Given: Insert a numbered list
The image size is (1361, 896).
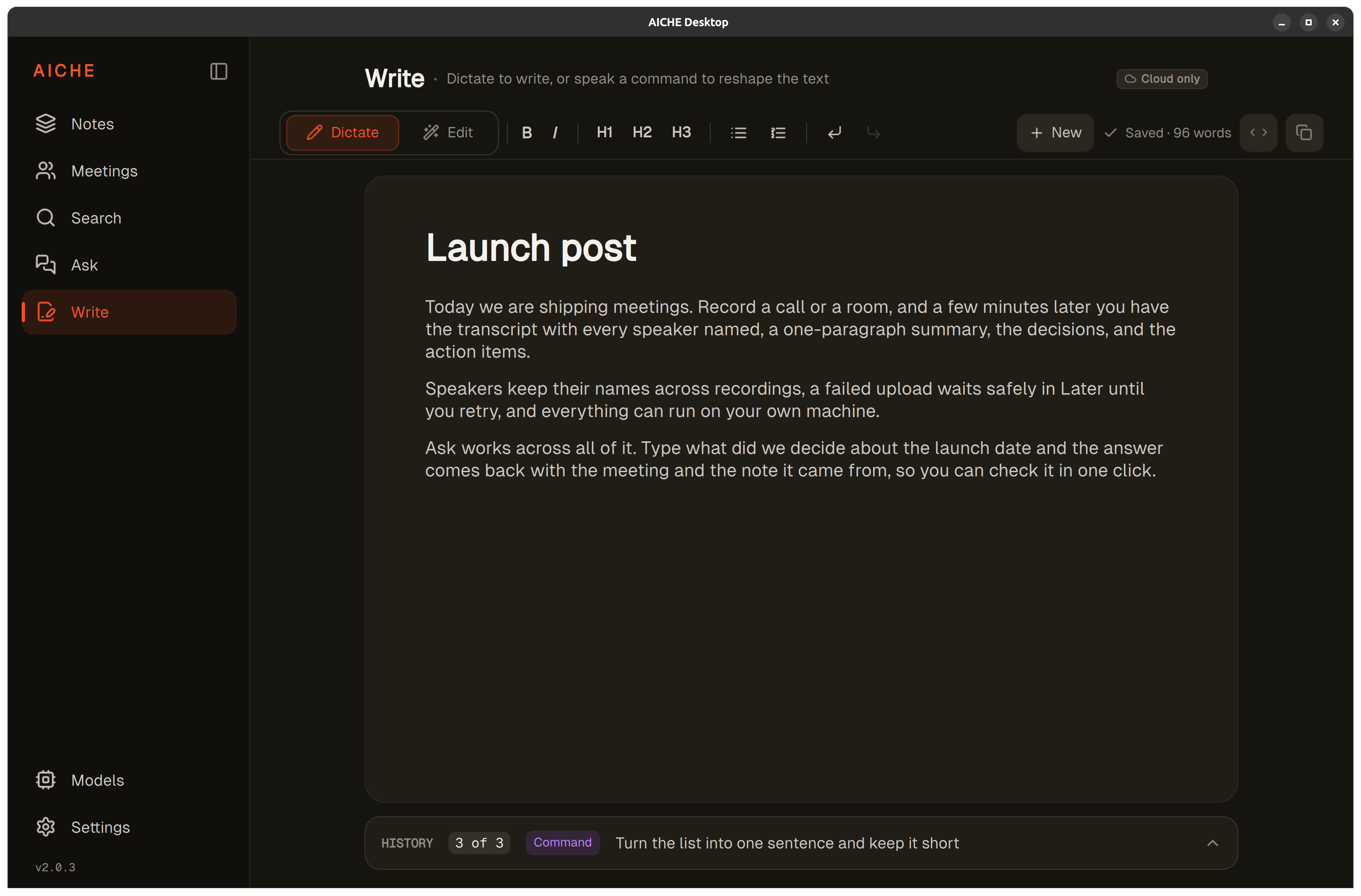Looking at the screenshot, I should (x=778, y=133).
